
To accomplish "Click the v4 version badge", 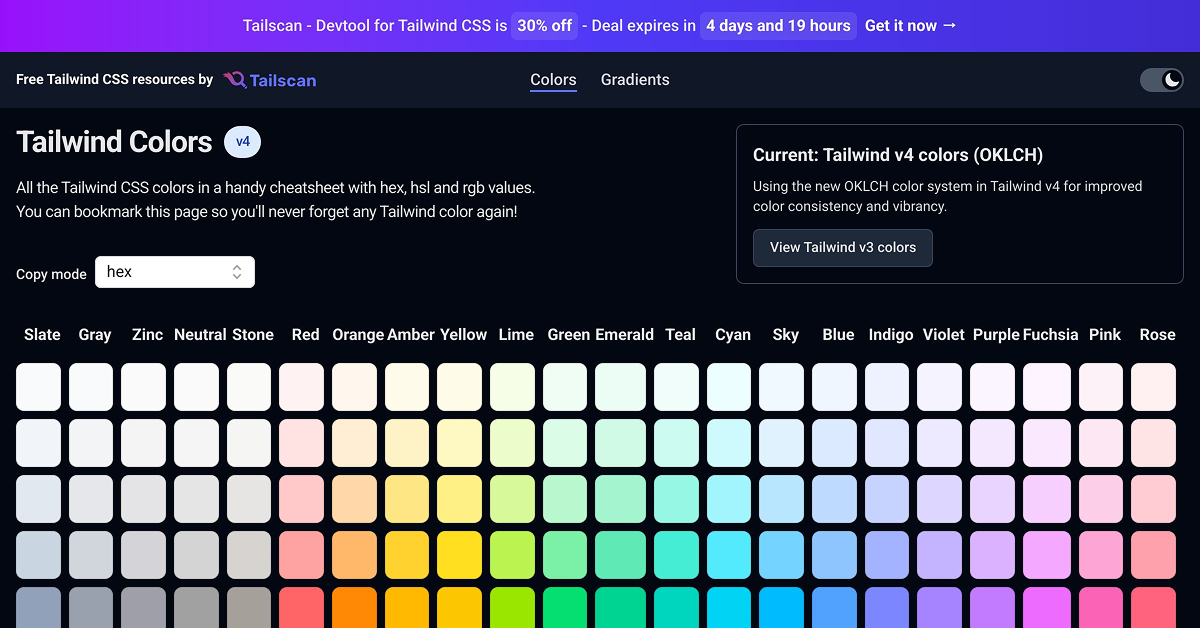I will pos(242,141).
